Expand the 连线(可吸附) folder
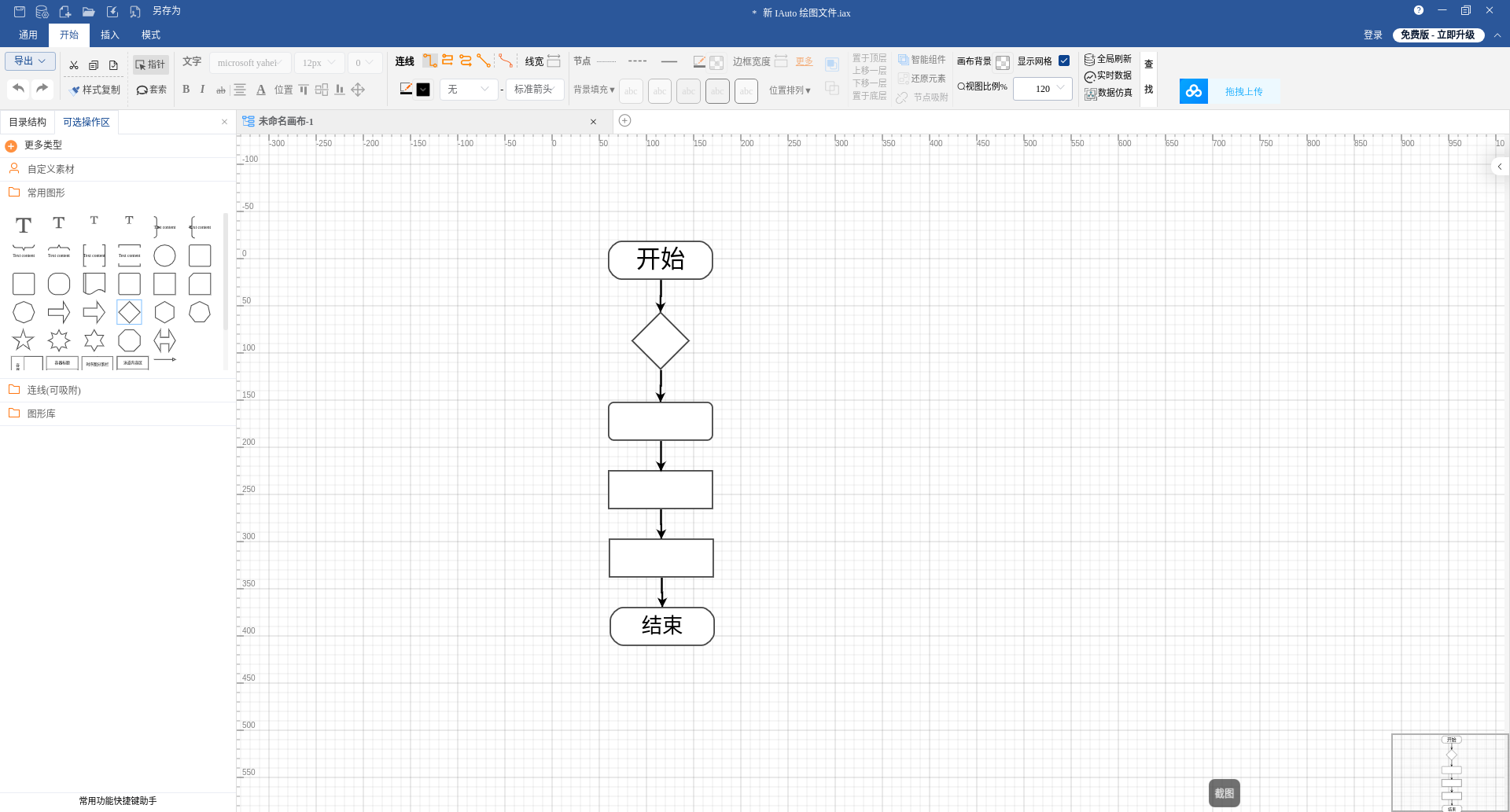The width and height of the screenshot is (1510, 812). [53, 390]
